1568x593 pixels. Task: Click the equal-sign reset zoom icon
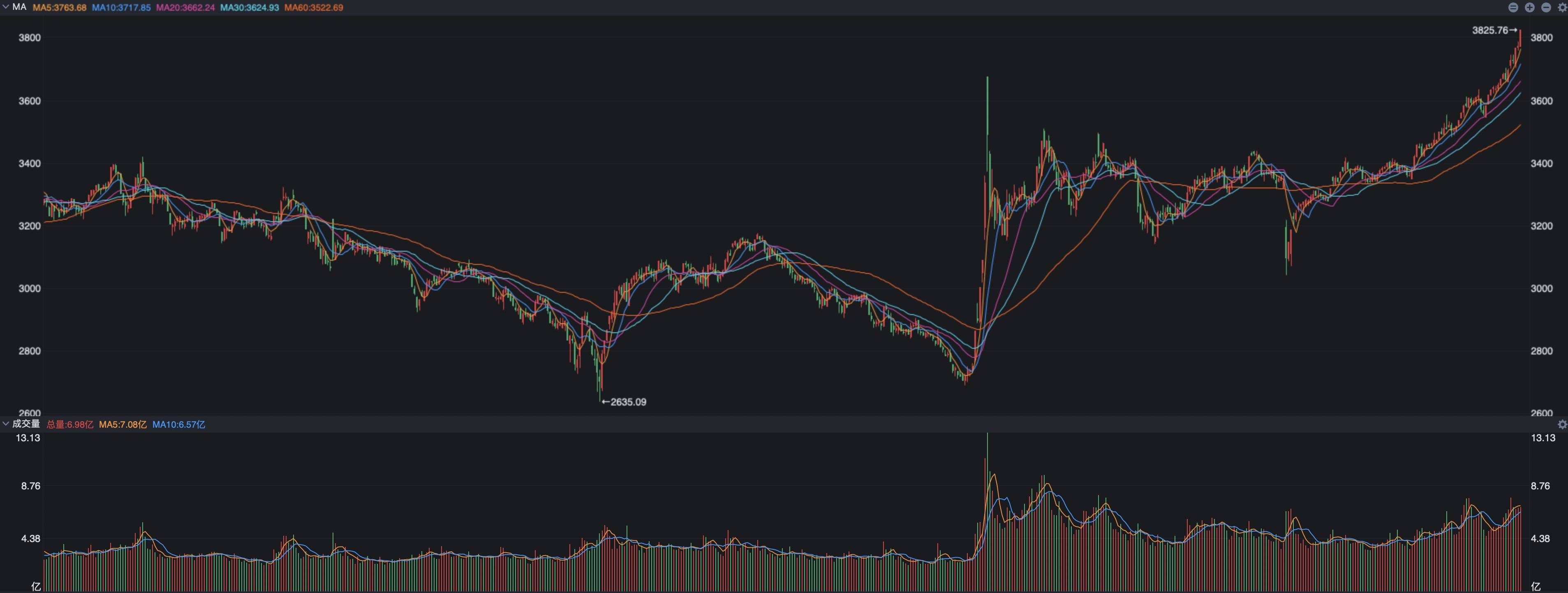click(1514, 7)
